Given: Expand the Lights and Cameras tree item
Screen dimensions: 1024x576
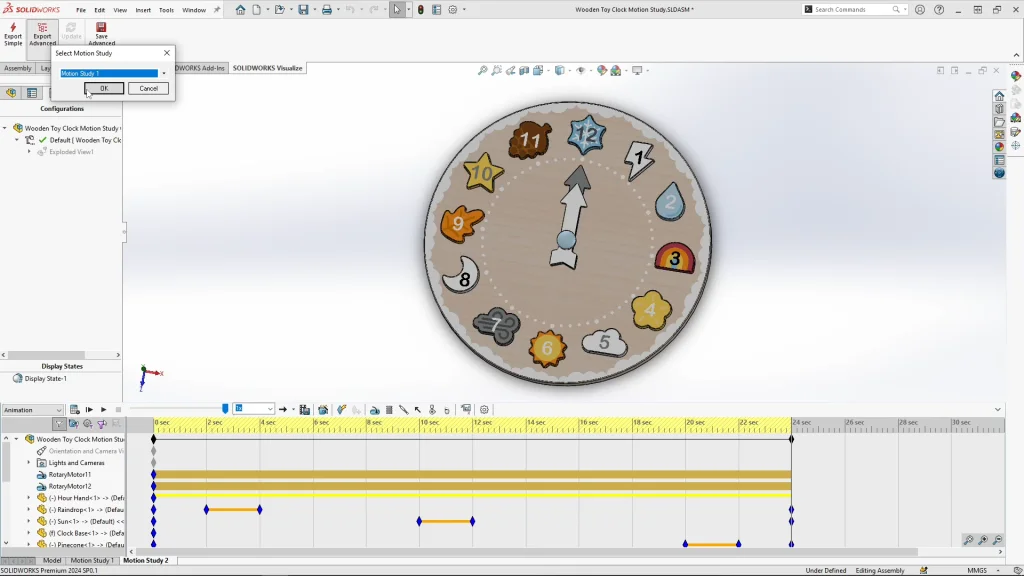Looking at the screenshot, I should click(29, 463).
